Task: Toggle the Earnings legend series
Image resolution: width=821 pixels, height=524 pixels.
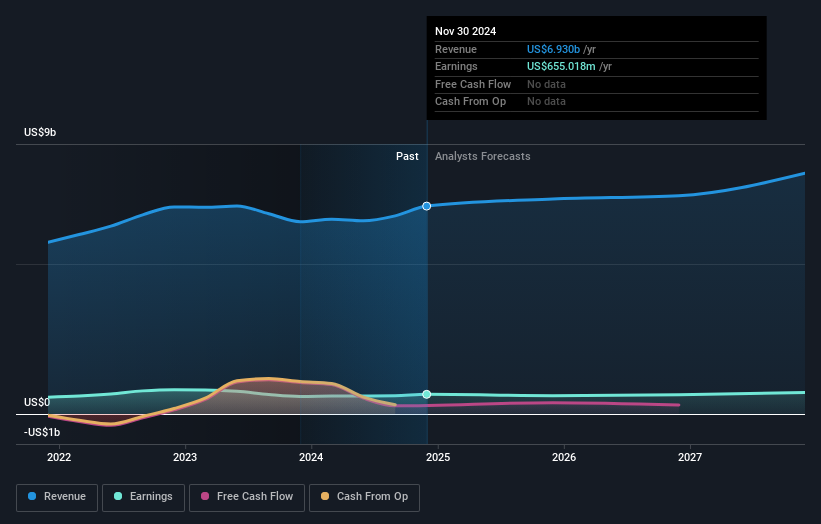Action: click(x=143, y=497)
